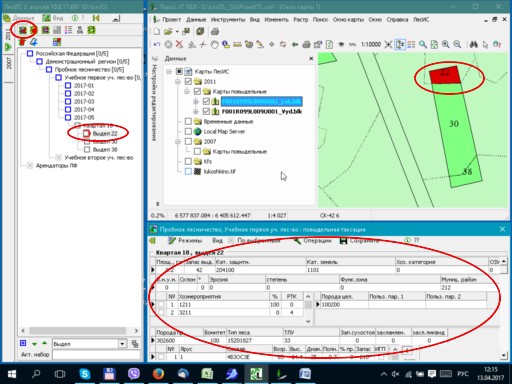Open the Растр menu
The height and width of the screenshot is (384, 512).
(300, 20)
